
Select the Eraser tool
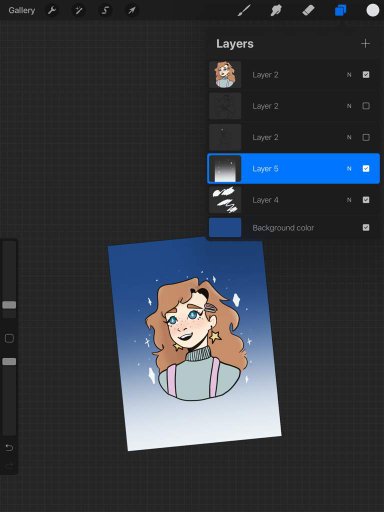[x=308, y=10]
